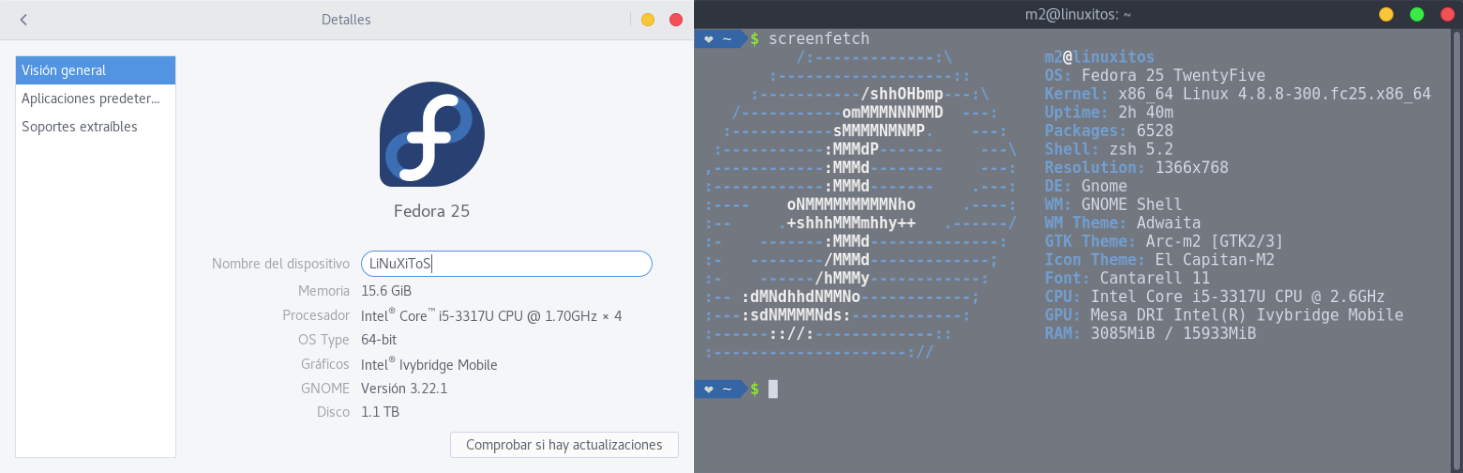Click the Gráficos value Intel Ivybridge Mobile
The height and width of the screenshot is (473, 1463).
[429, 364]
